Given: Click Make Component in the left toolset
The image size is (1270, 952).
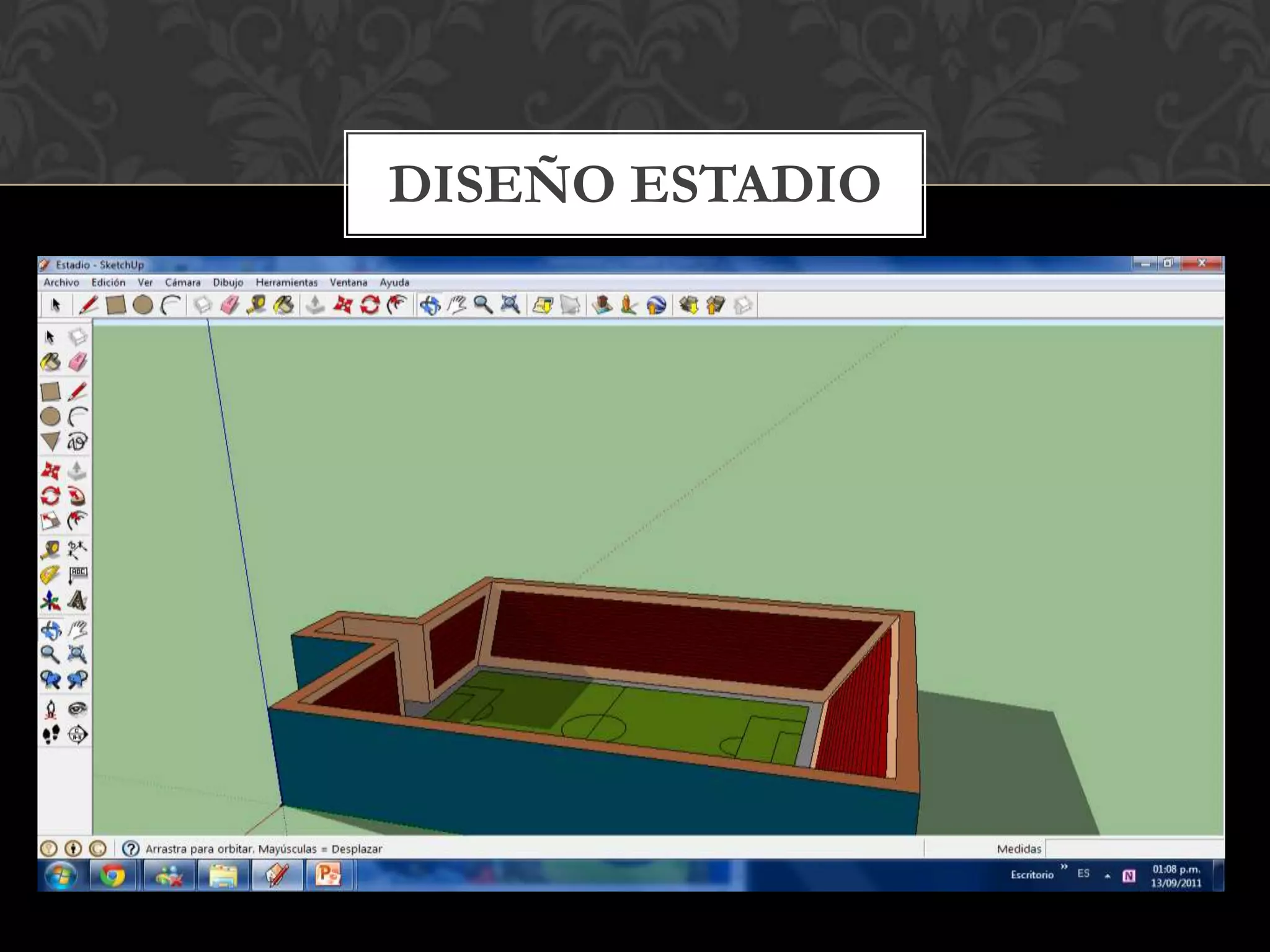Looking at the screenshot, I should 77,337.
